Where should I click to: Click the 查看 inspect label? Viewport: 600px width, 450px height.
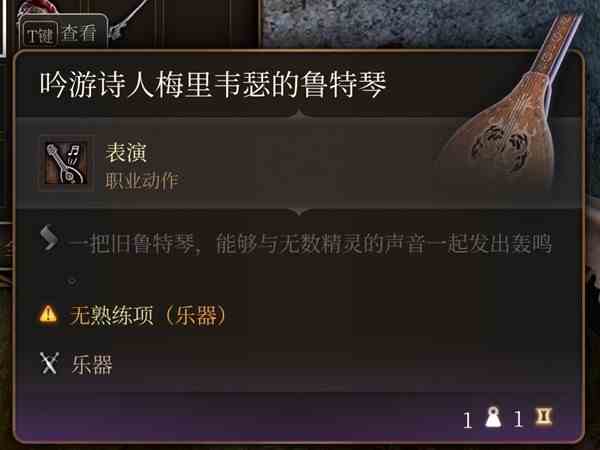click(x=78, y=33)
